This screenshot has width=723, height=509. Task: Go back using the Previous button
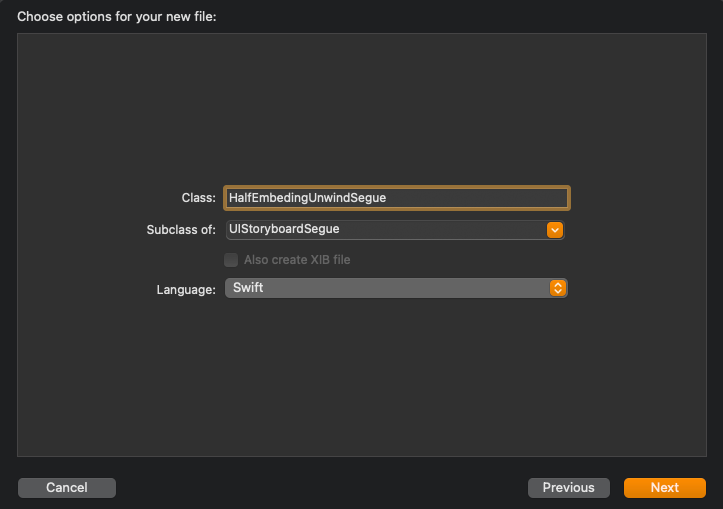tap(569, 487)
